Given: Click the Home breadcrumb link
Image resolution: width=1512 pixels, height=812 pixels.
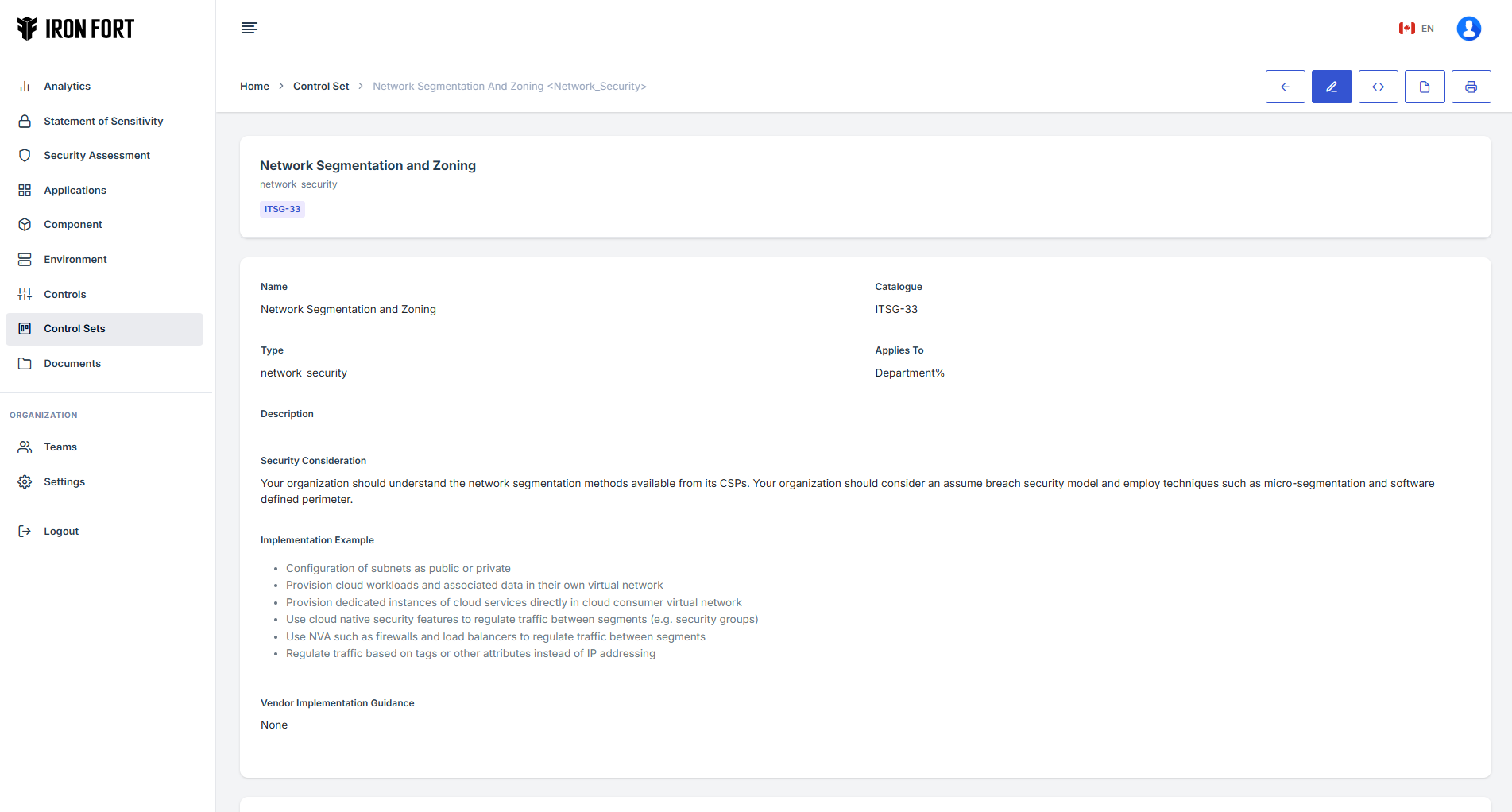Looking at the screenshot, I should (x=254, y=87).
